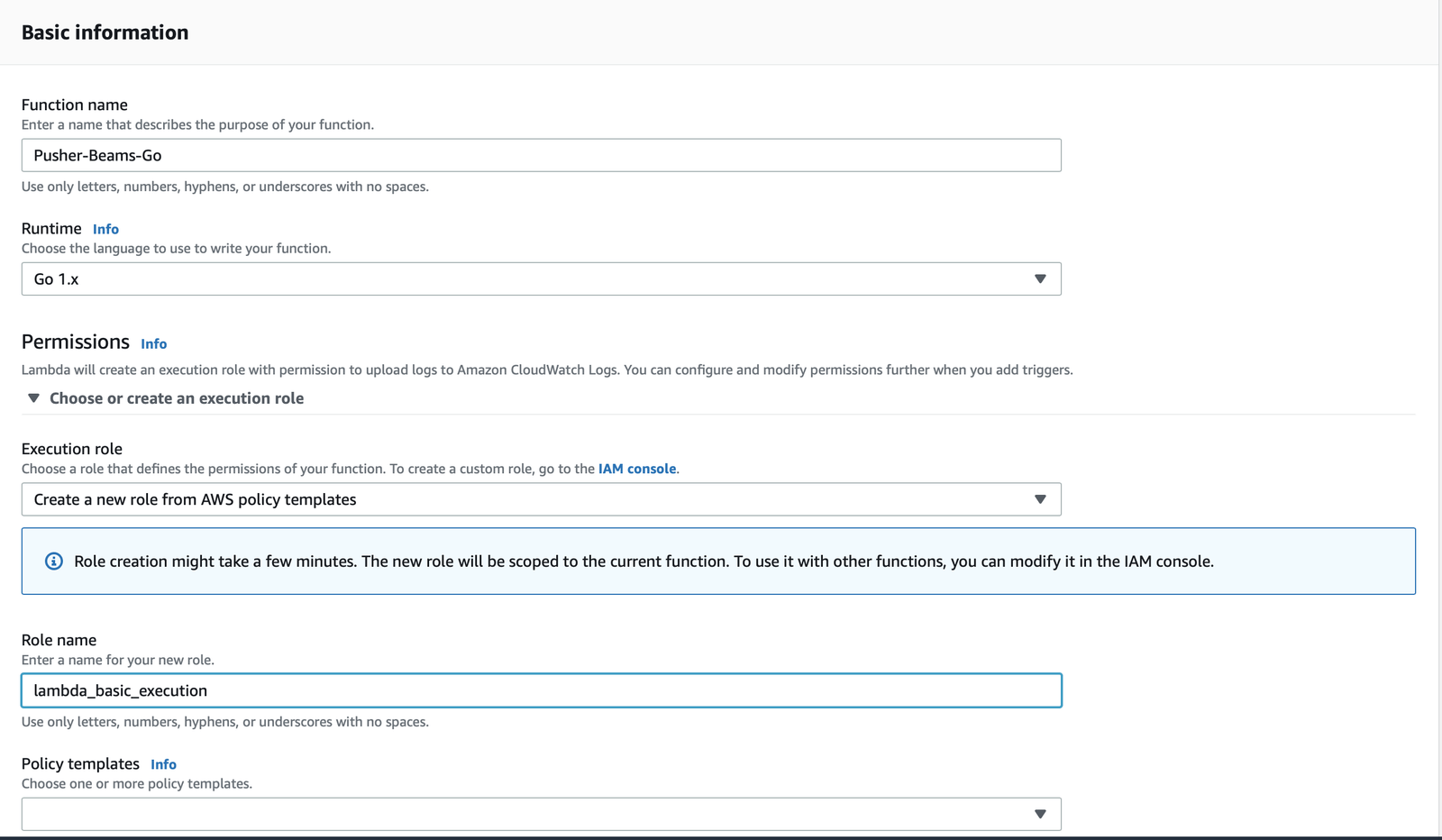Viewport: 1442px width, 840px height.
Task: Open the Info link next to Permissions
Action: (153, 343)
